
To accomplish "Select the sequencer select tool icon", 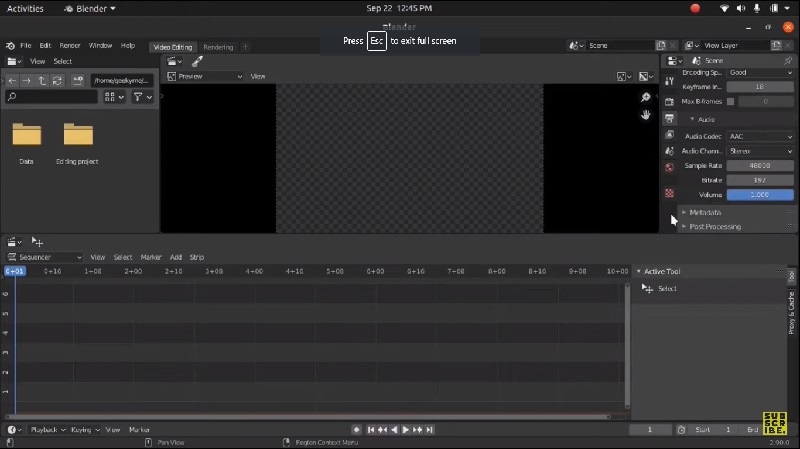I will [37, 242].
